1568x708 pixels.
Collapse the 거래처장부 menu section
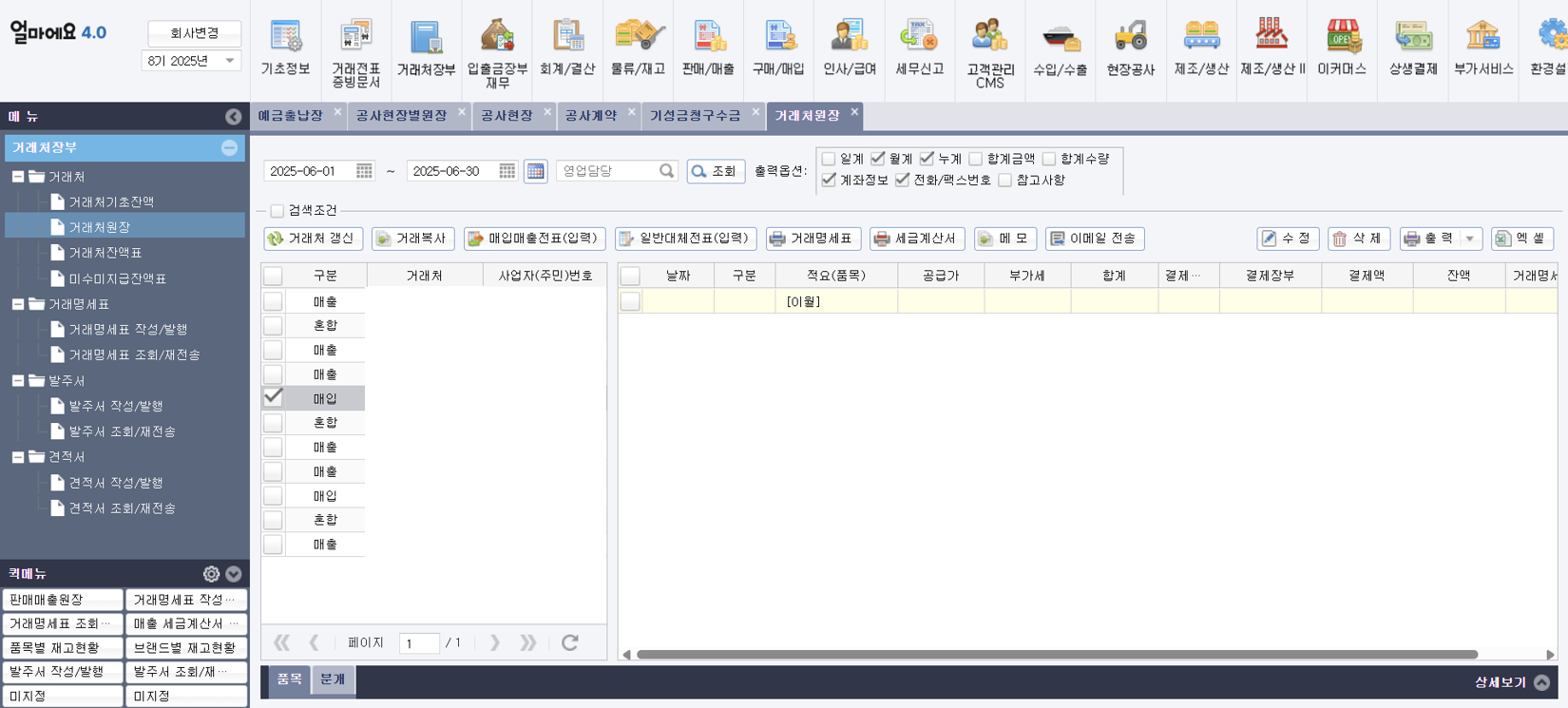229,148
